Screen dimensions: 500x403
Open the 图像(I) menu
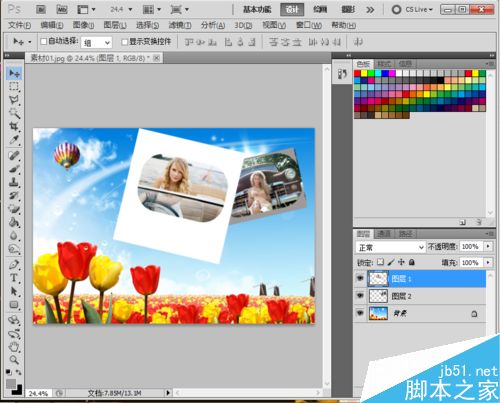[x=83, y=25]
